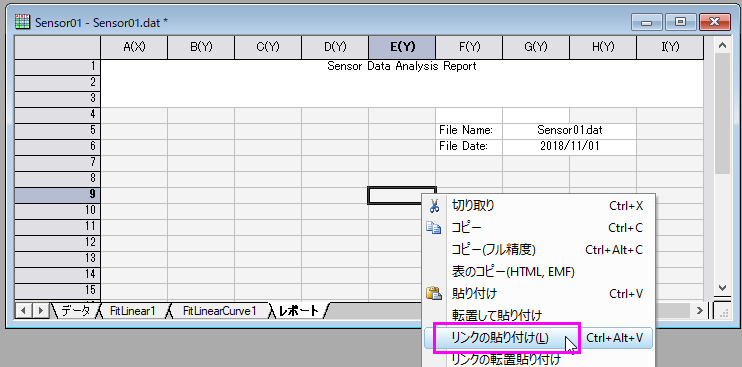Click the clipboard icon beside 貼り付け
This screenshot has height=367, width=742.
pos(434,293)
